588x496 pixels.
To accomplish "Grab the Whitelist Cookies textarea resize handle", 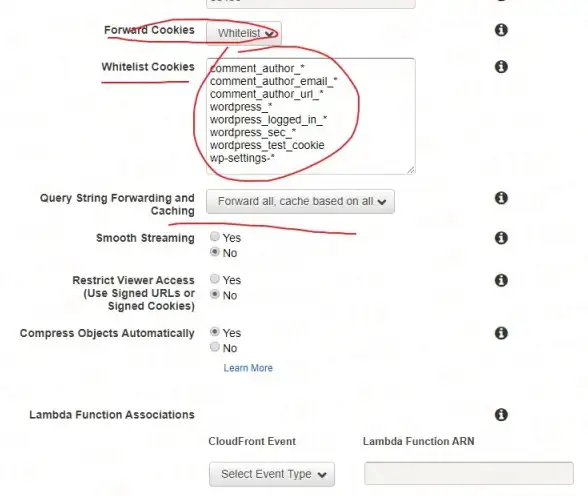I will 411,170.
